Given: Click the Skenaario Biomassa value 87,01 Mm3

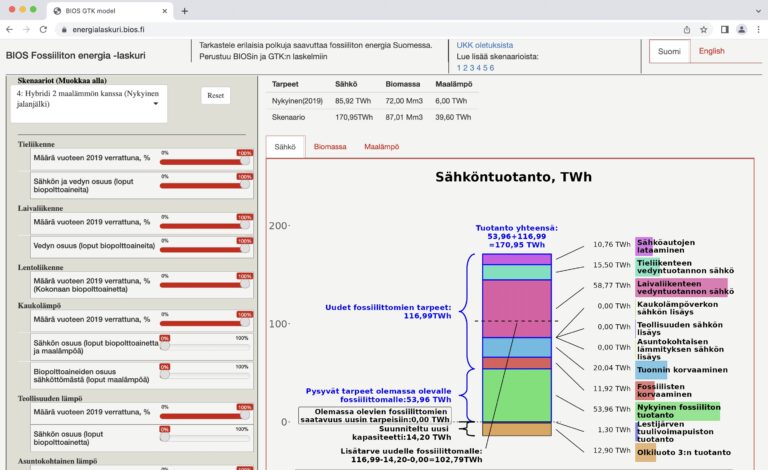Looking at the screenshot, I should 404,118.
